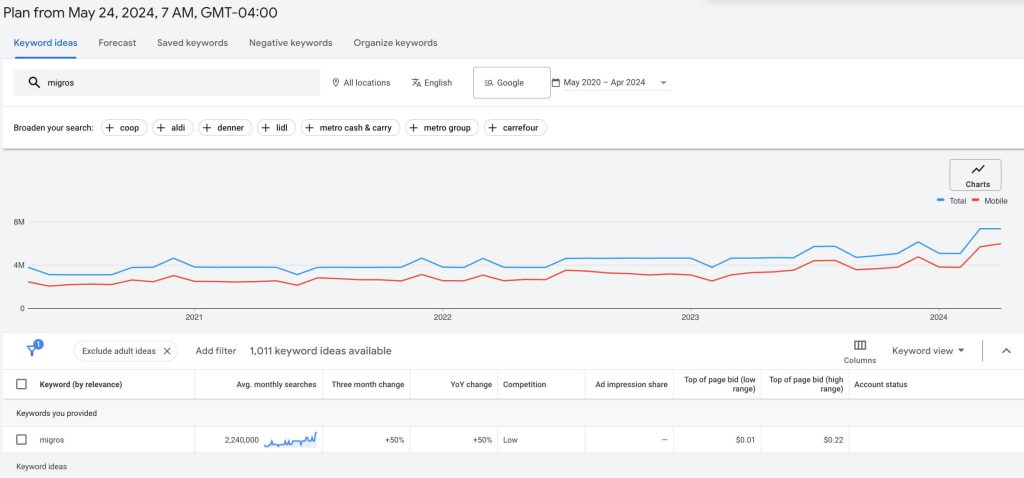Add lidl via its plus icon
Screen dimensions: 1024x478
coord(265,128)
